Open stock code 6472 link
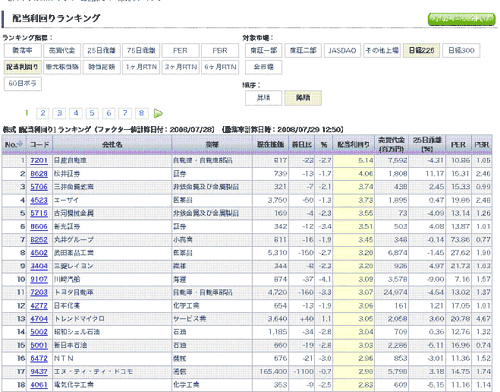Screen dimensions: 500x392 [x=39, y=359]
